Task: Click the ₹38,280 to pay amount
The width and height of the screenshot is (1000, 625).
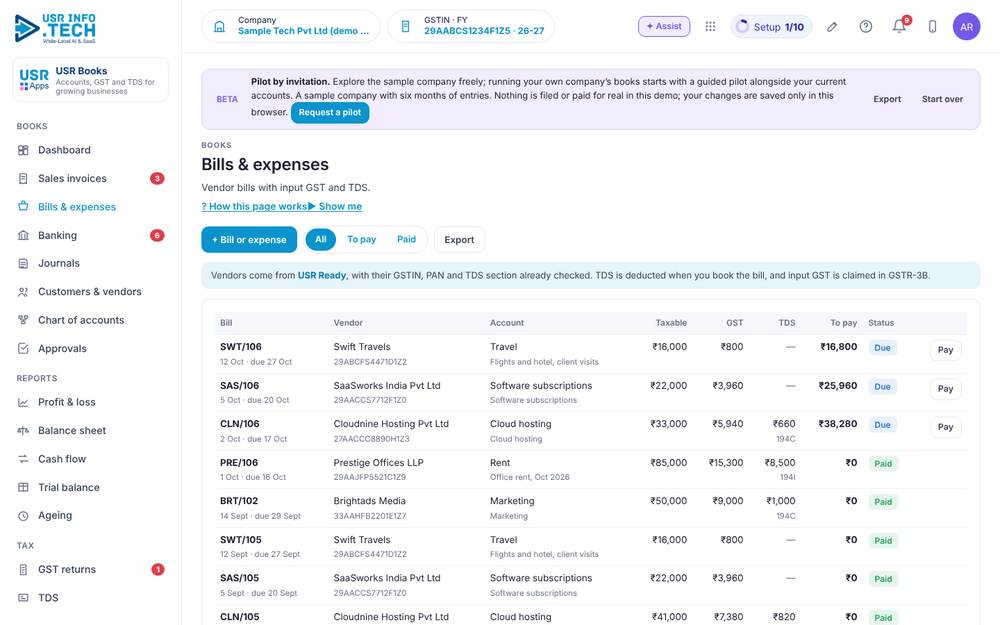Action: coord(838,424)
